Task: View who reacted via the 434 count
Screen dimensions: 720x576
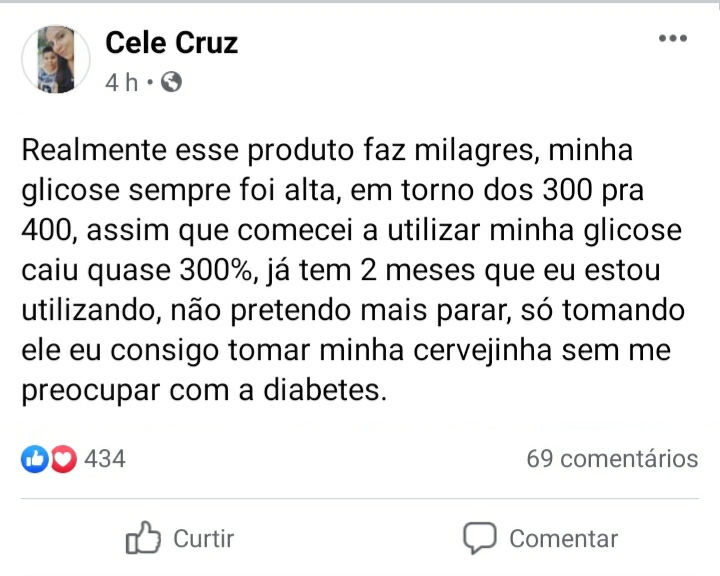Action: click(105, 459)
